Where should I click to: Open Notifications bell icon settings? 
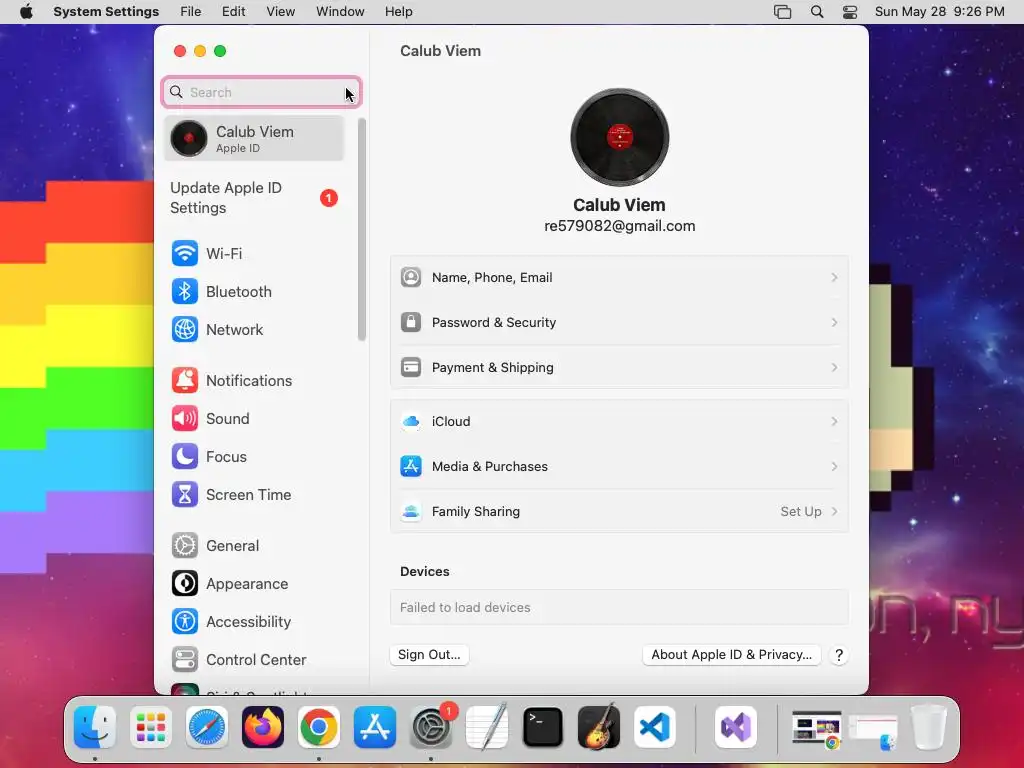pos(185,381)
